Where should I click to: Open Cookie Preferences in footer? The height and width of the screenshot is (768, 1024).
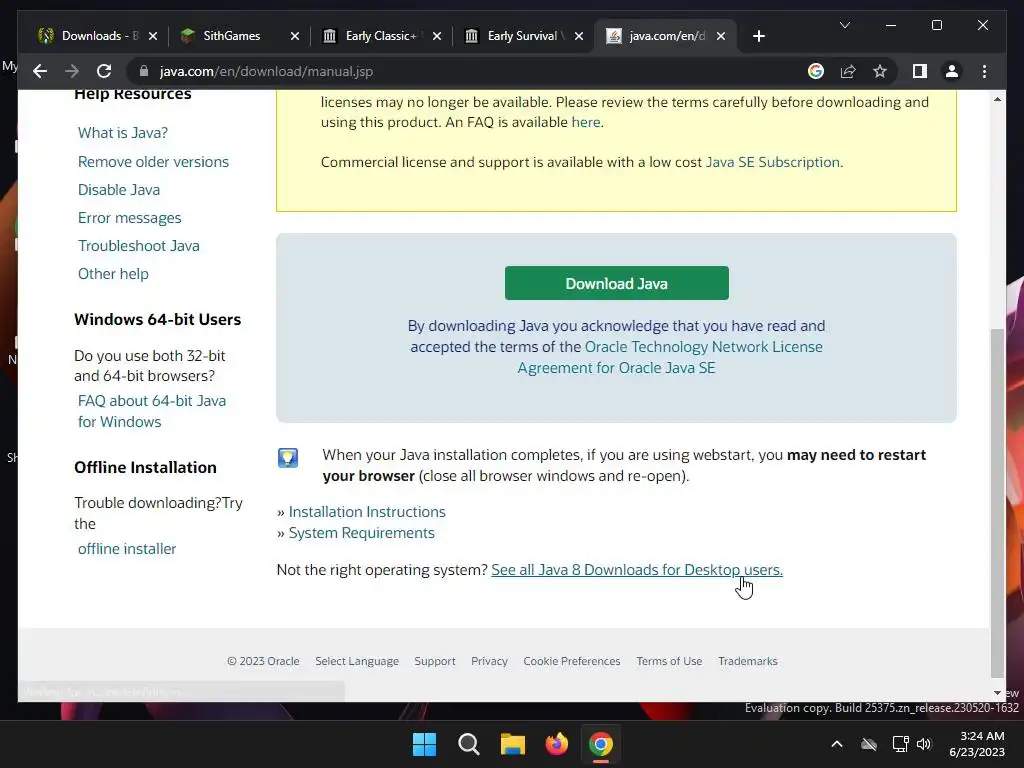point(571,661)
